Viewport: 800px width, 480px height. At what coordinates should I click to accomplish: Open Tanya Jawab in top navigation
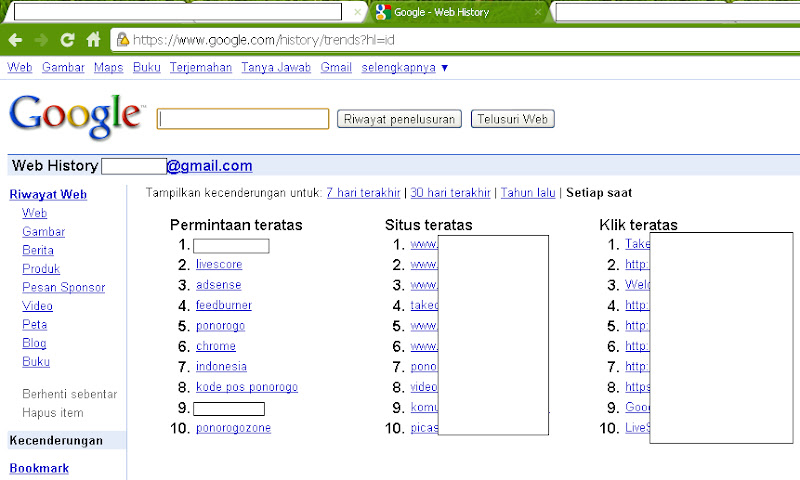point(276,67)
